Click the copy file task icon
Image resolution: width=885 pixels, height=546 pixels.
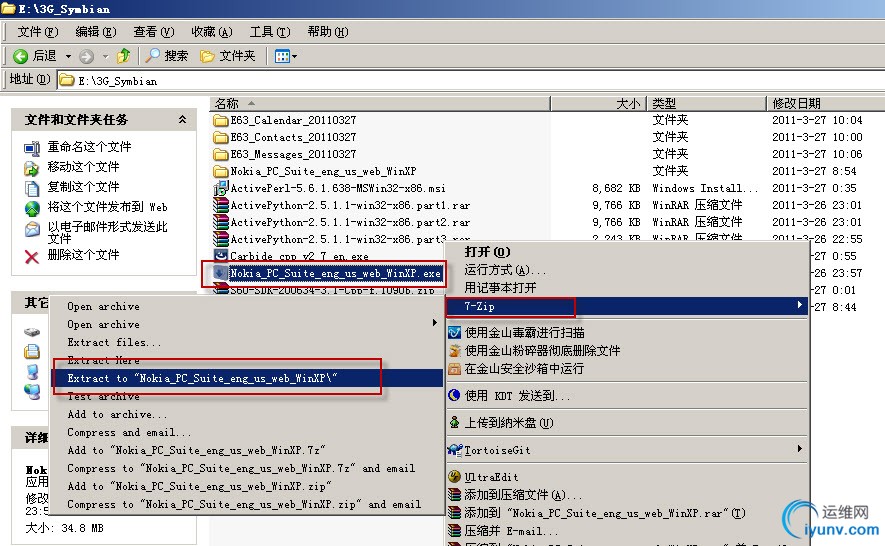click(32, 188)
